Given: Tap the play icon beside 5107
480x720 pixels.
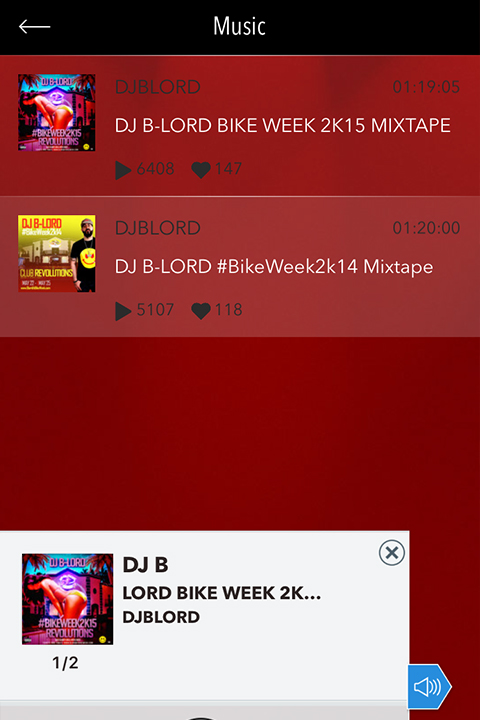Looking at the screenshot, I should pyautogui.click(x=123, y=311).
